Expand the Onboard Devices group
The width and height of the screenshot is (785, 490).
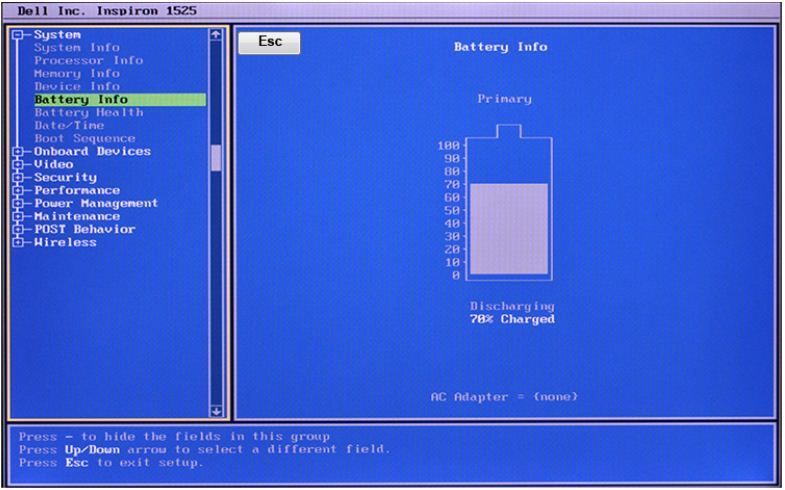click(x=17, y=152)
